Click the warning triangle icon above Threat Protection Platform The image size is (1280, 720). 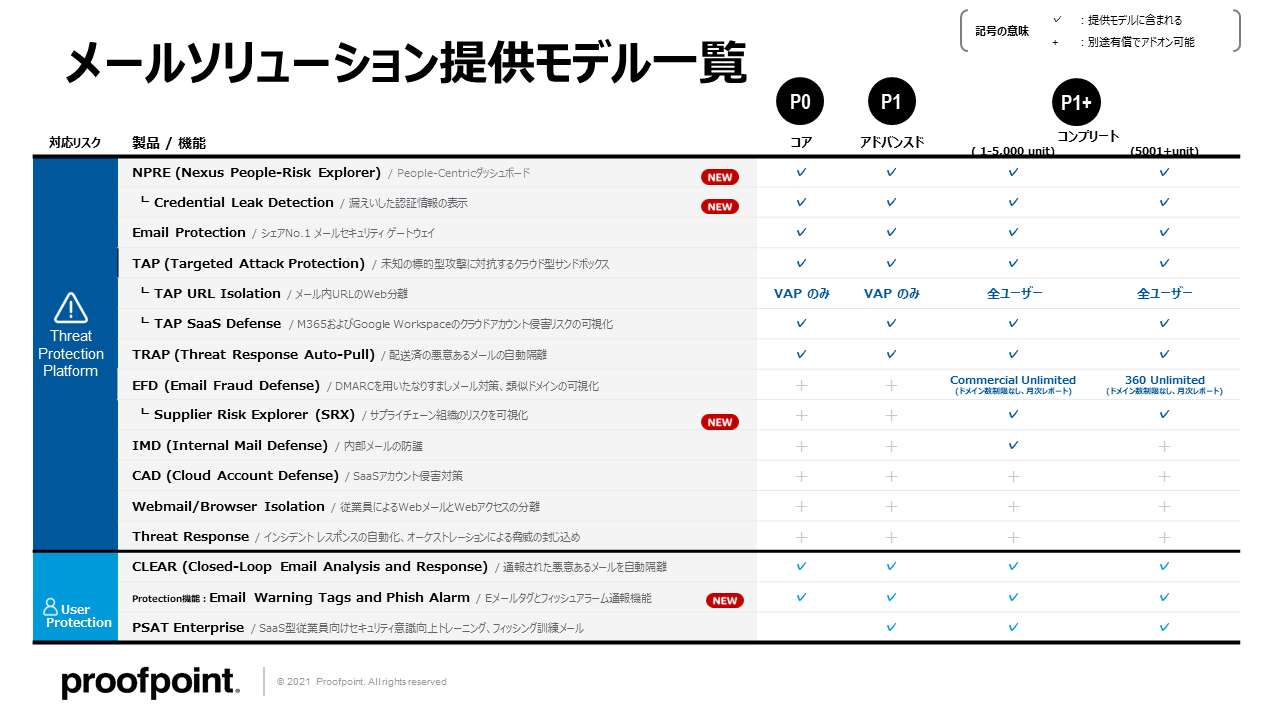pyautogui.click(x=71, y=307)
